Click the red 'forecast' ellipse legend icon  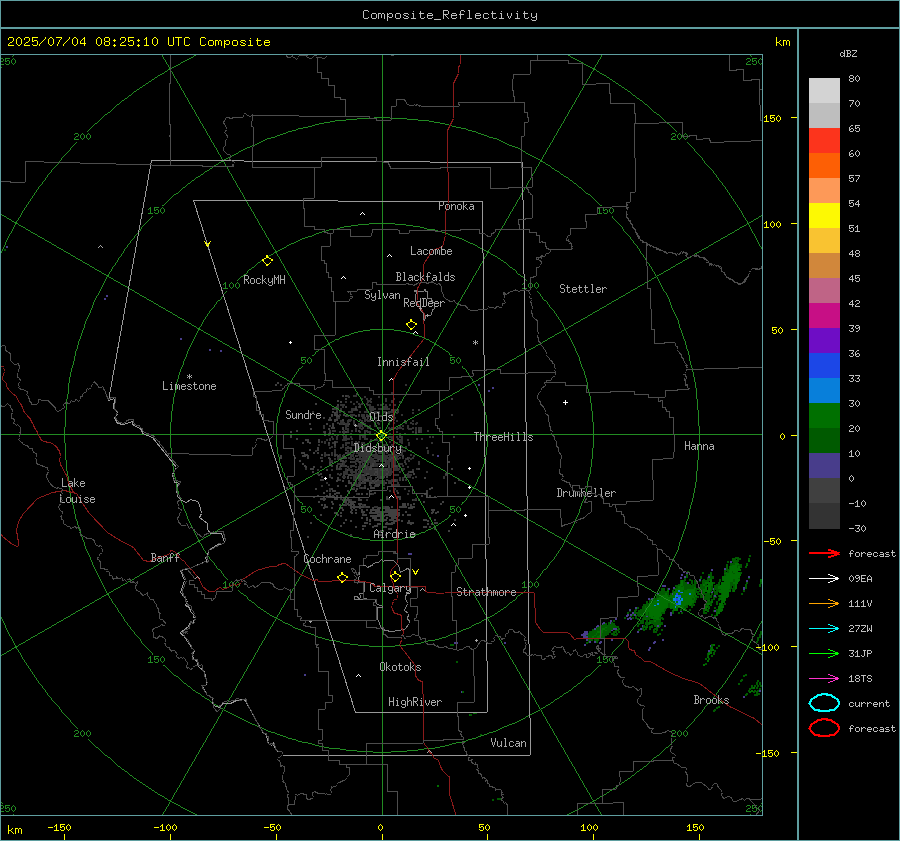pyautogui.click(x=824, y=728)
